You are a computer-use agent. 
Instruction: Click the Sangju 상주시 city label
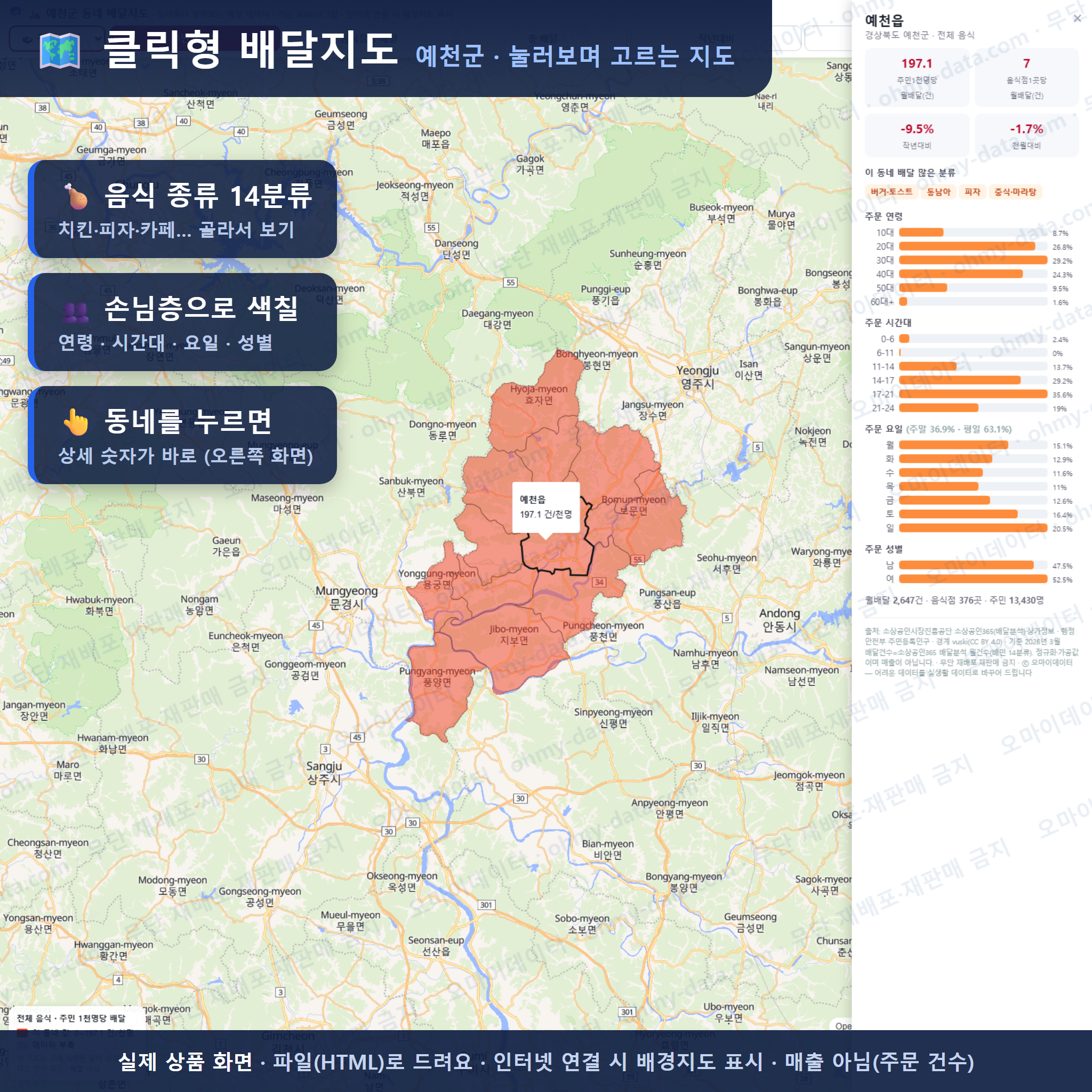tap(324, 773)
